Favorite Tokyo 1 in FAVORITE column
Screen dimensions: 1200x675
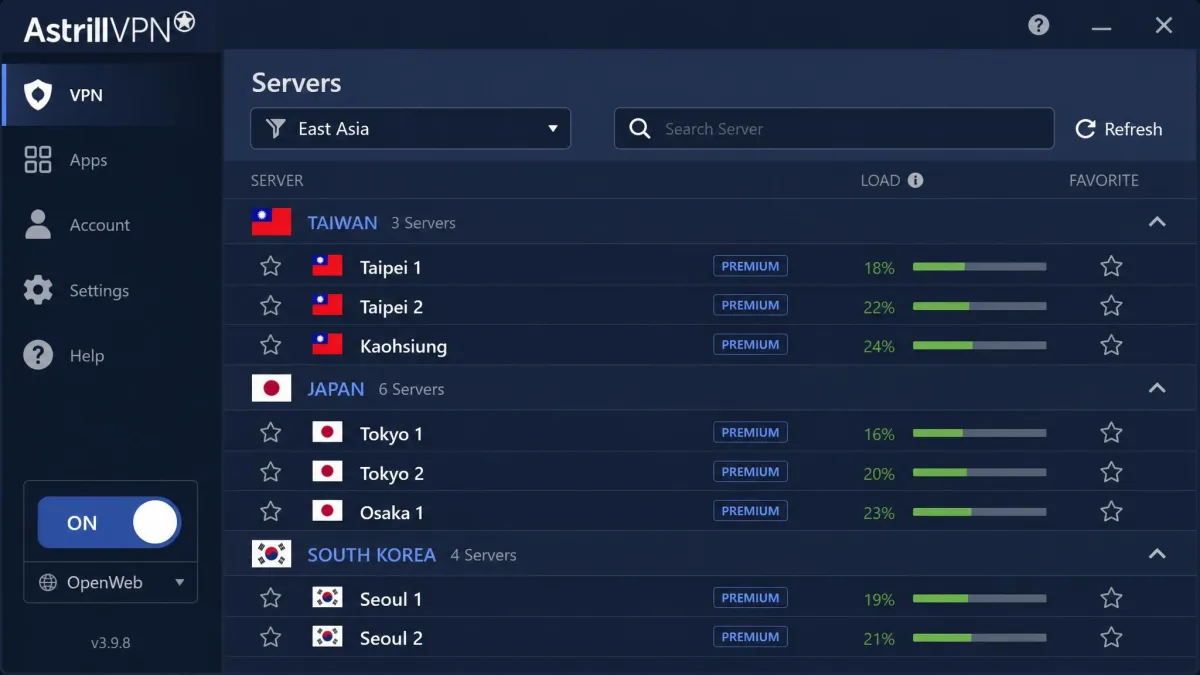(x=1111, y=432)
